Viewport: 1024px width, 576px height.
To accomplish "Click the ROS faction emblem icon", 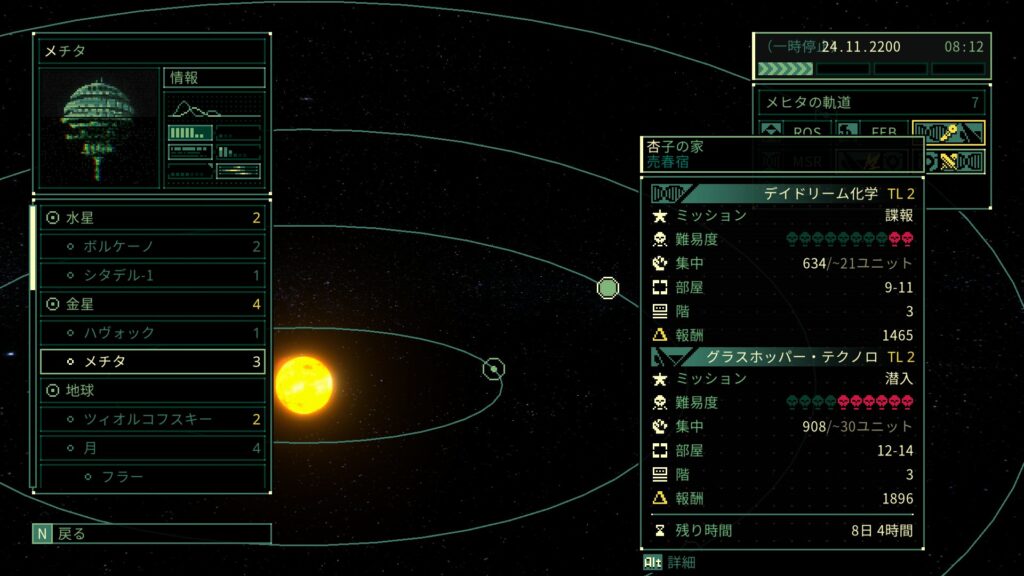I will (771, 130).
